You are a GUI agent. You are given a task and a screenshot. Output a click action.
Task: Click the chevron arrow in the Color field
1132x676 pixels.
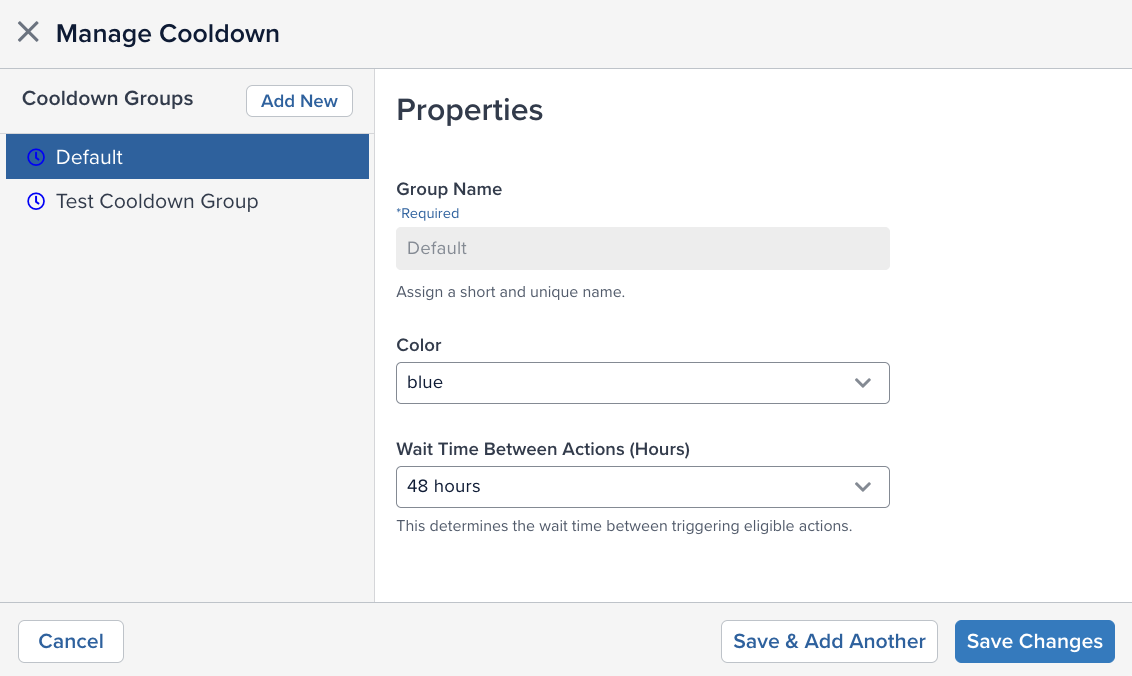863,383
